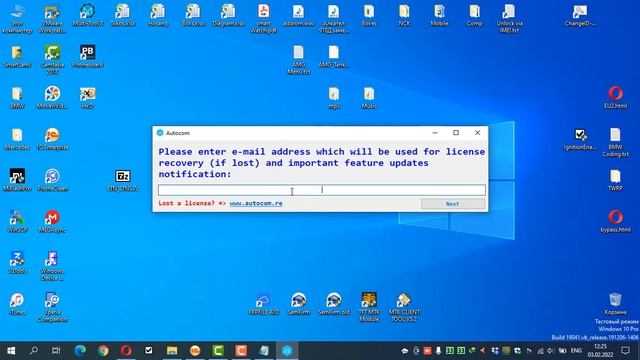Select the WinSCP desktop shortcut
Screen dimensions: 640x360
[17, 221]
